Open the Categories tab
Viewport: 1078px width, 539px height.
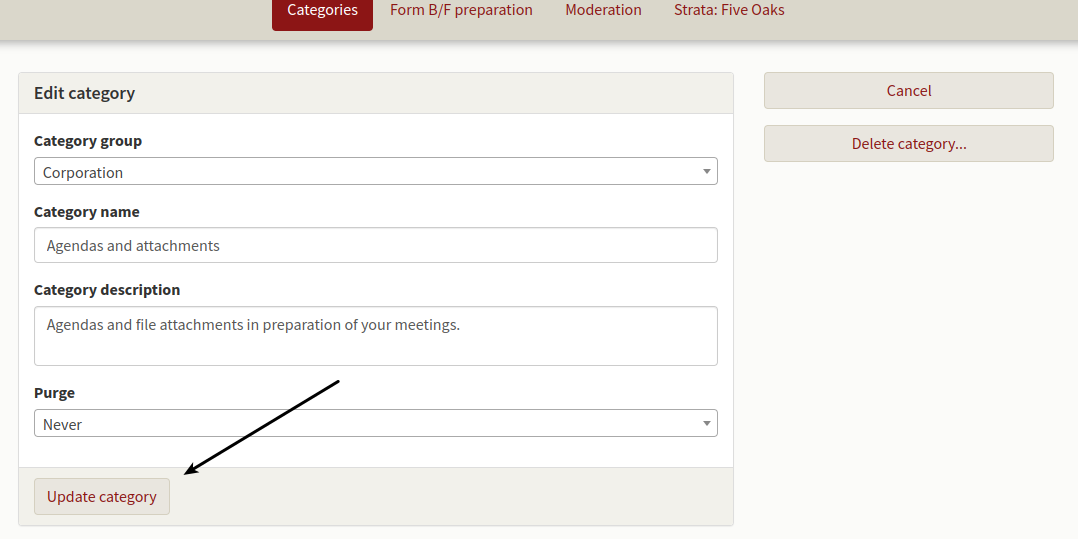[x=322, y=11]
